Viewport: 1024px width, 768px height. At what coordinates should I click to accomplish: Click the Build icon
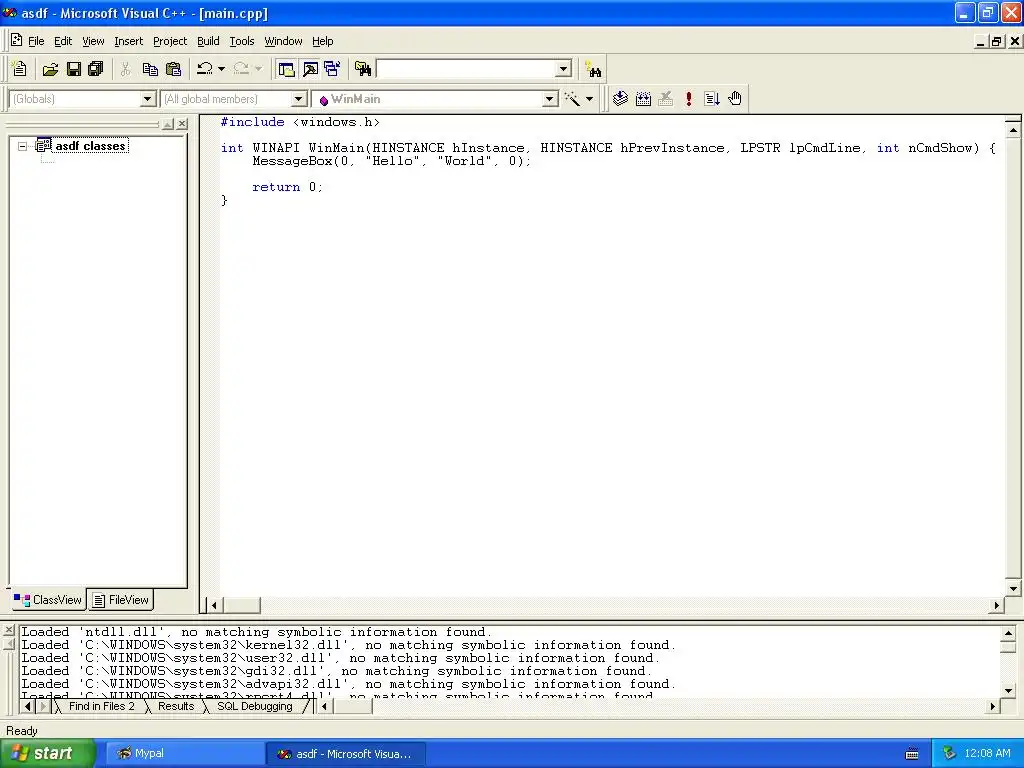tap(643, 99)
